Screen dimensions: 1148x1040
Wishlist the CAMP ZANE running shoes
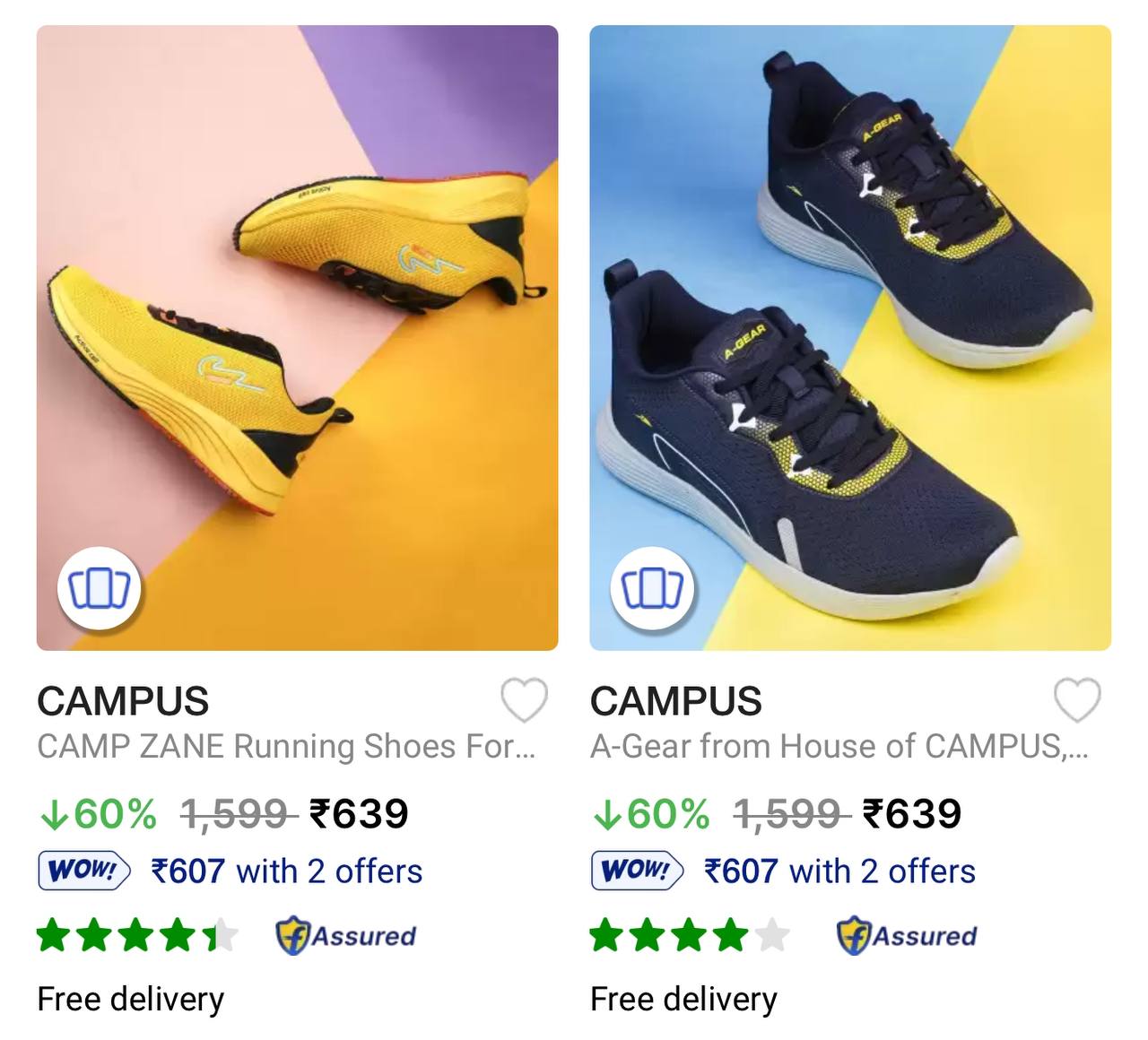point(524,700)
